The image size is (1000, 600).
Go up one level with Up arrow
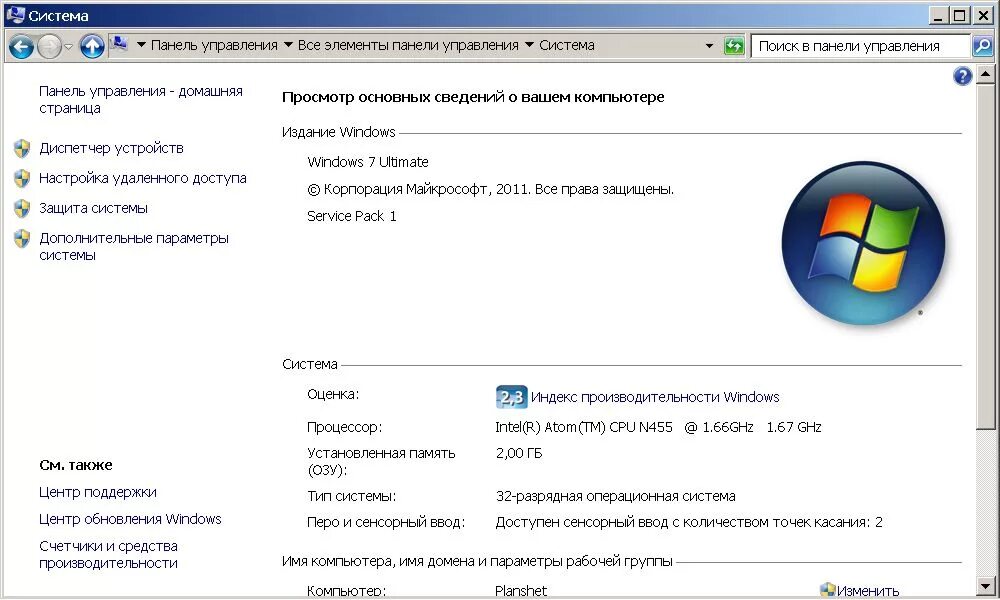pos(92,46)
